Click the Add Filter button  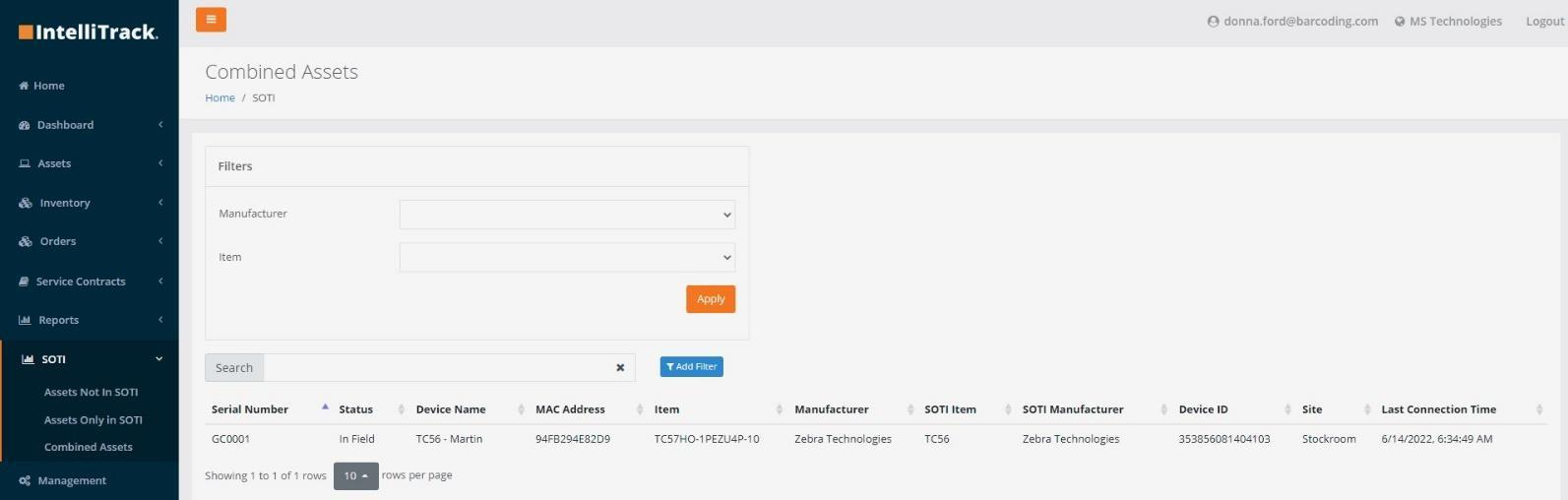click(x=691, y=367)
